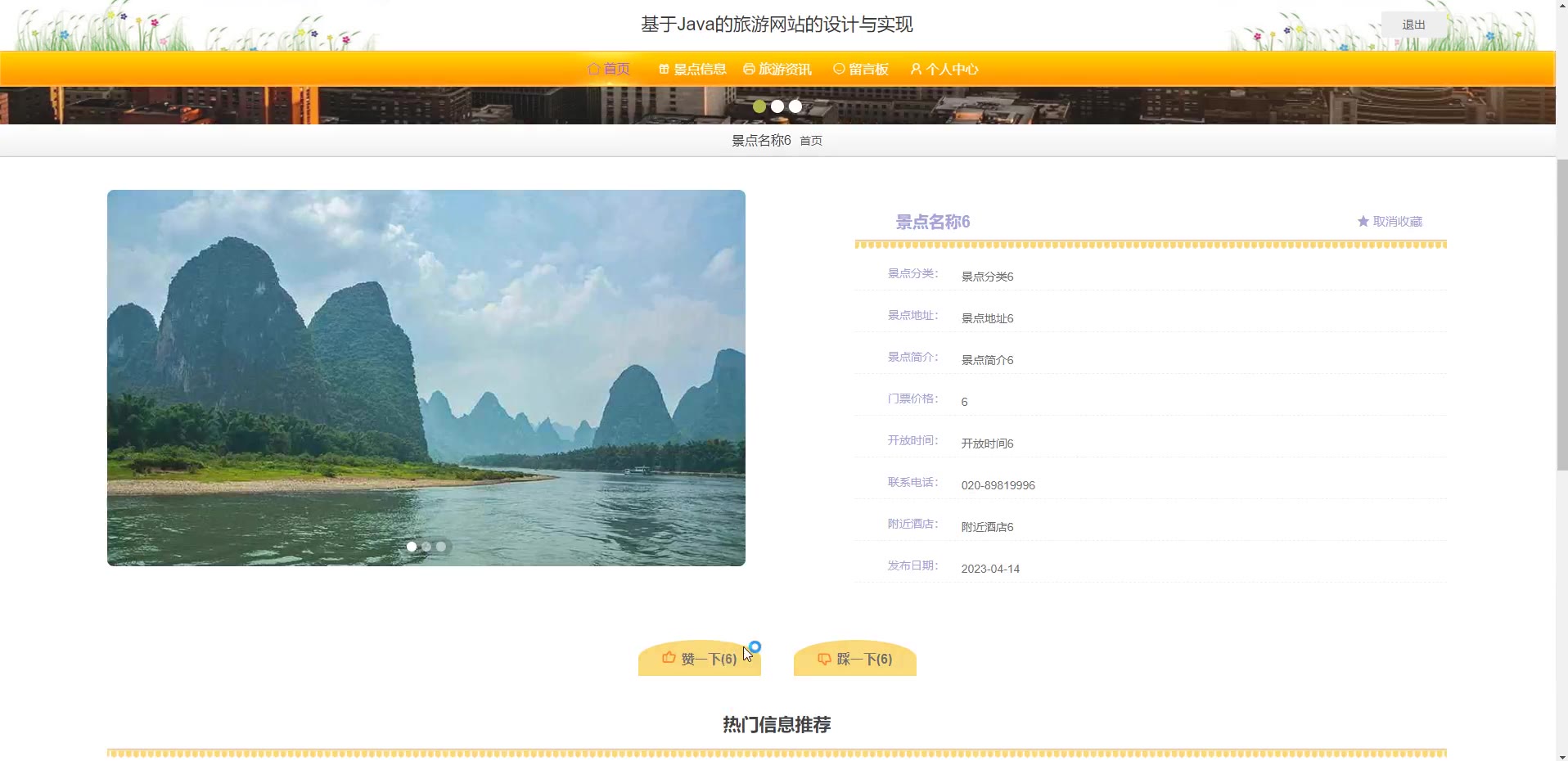Click the 热门信息推荐 heading

(x=777, y=724)
